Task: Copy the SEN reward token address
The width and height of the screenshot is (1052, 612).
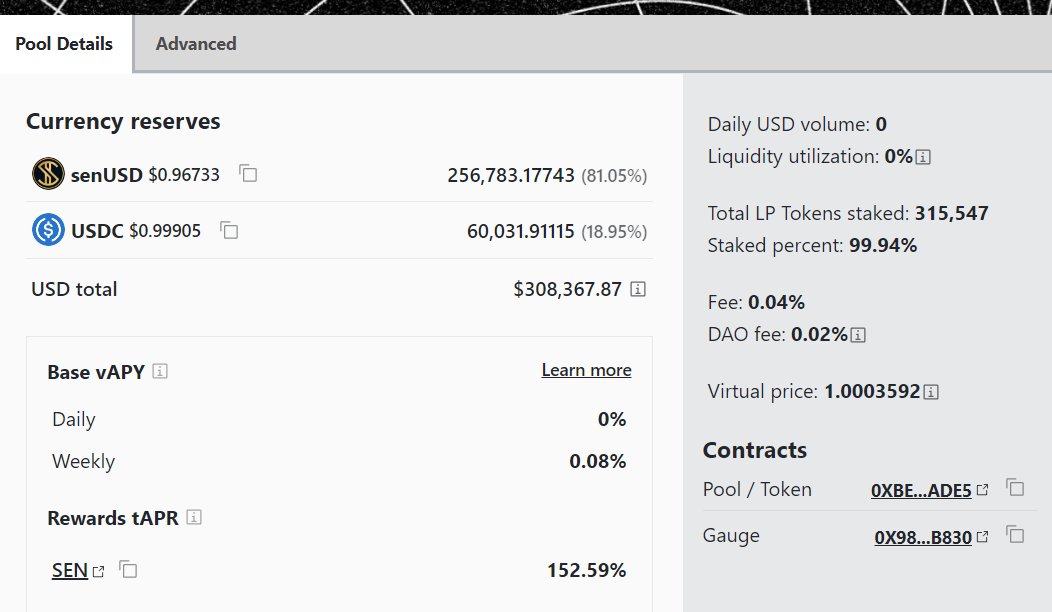Action: point(128,570)
